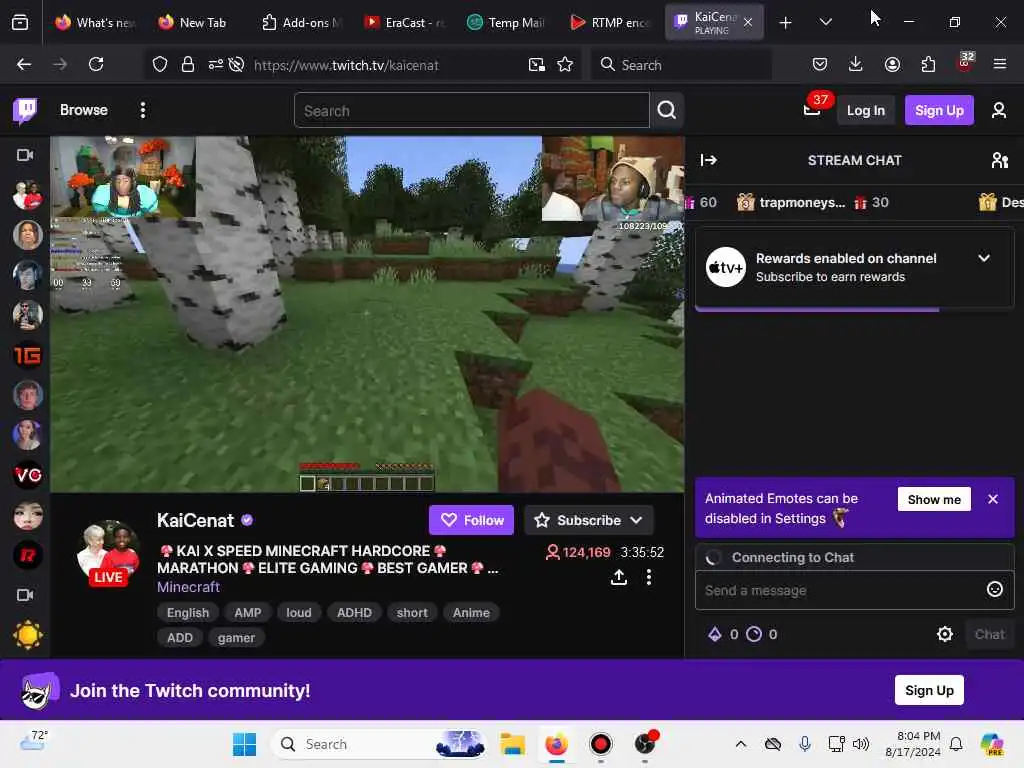Screen dimensions: 1024x768
Task: Open the chat community users list icon
Action: 999,160
